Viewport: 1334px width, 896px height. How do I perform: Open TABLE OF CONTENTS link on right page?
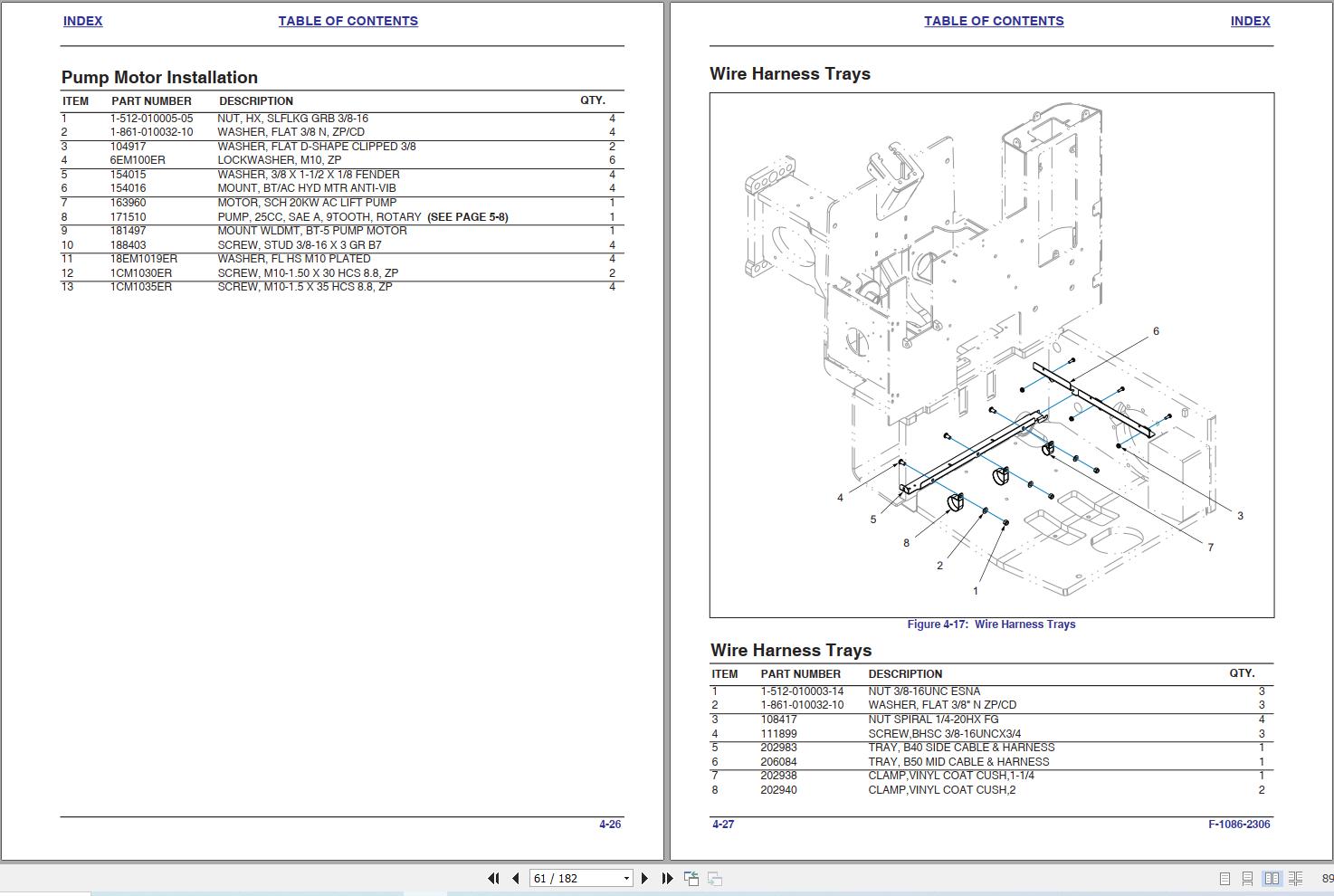994,21
